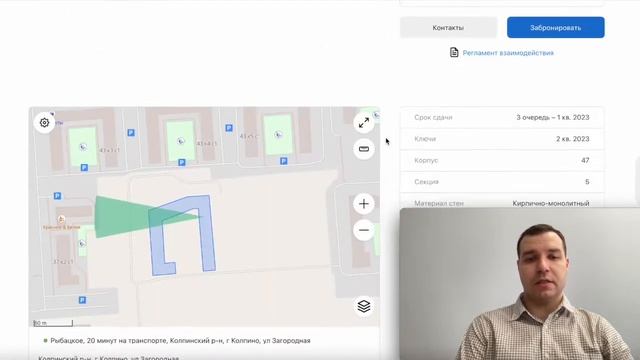Select the Срок сдачи value 3 очередь – 1 кв. 2023
The height and width of the screenshot is (360, 640).
tap(553, 118)
